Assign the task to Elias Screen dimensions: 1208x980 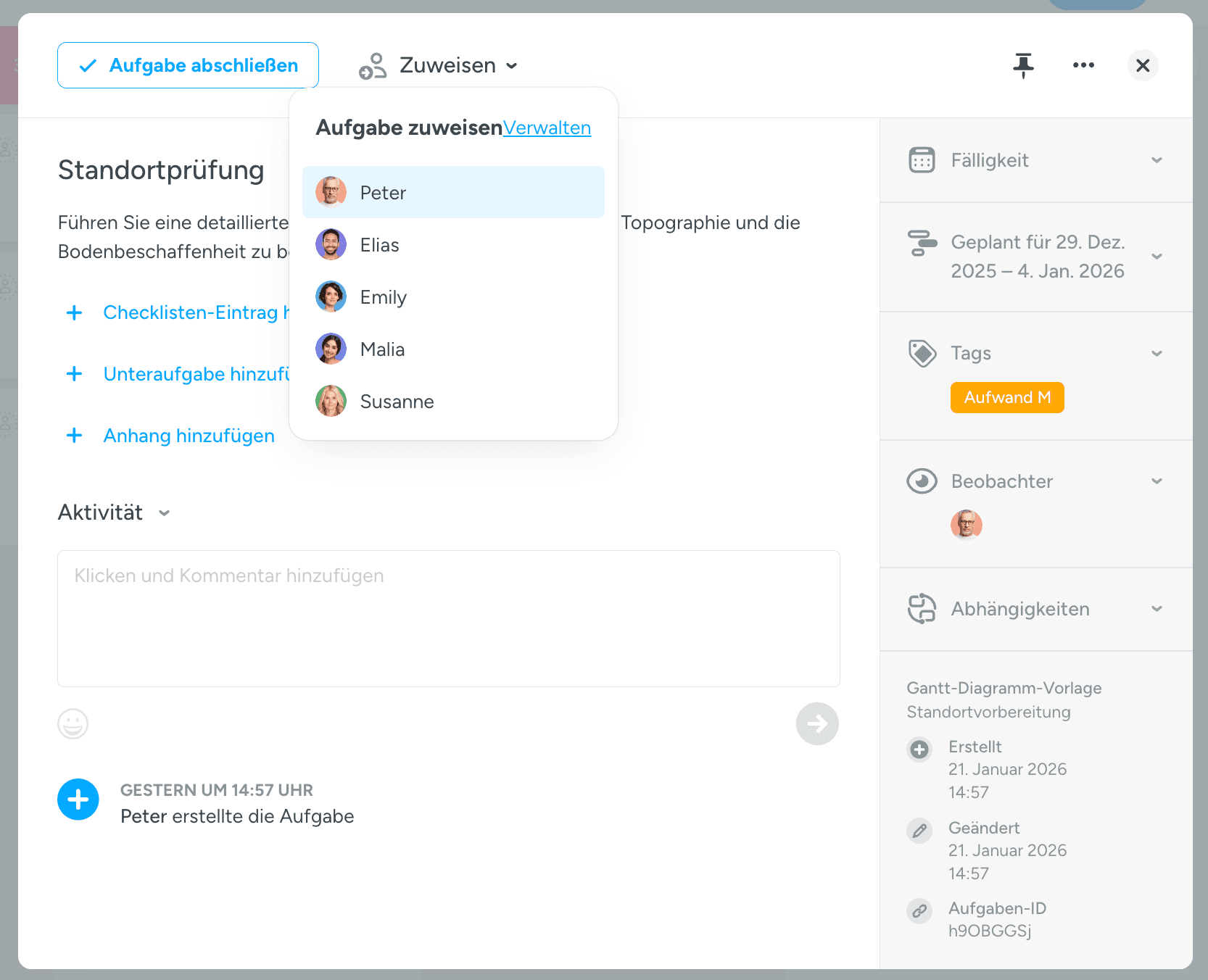[453, 245]
